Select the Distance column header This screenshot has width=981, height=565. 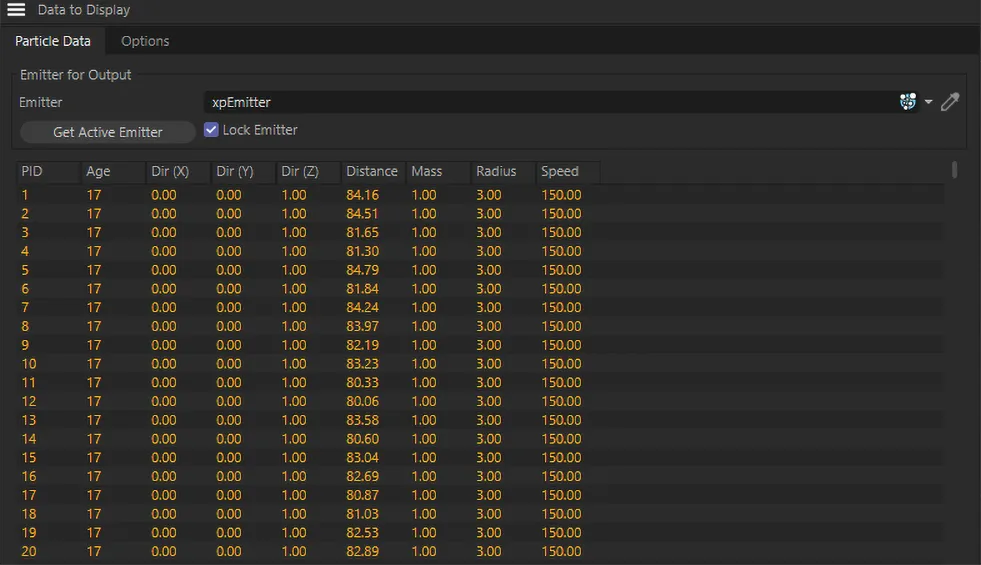[372, 172]
